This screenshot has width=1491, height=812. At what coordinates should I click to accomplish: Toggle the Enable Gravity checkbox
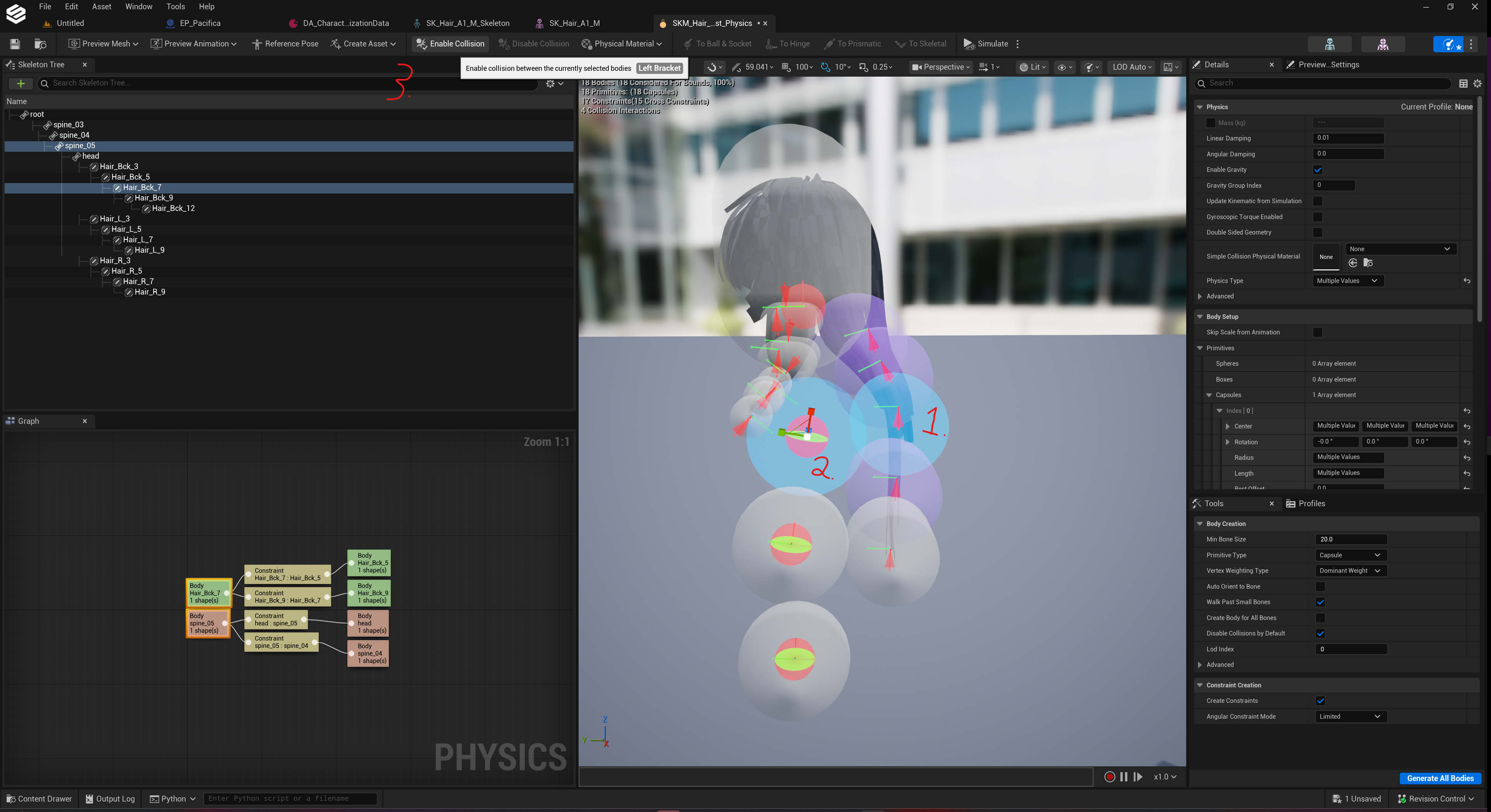[x=1318, y=170]
